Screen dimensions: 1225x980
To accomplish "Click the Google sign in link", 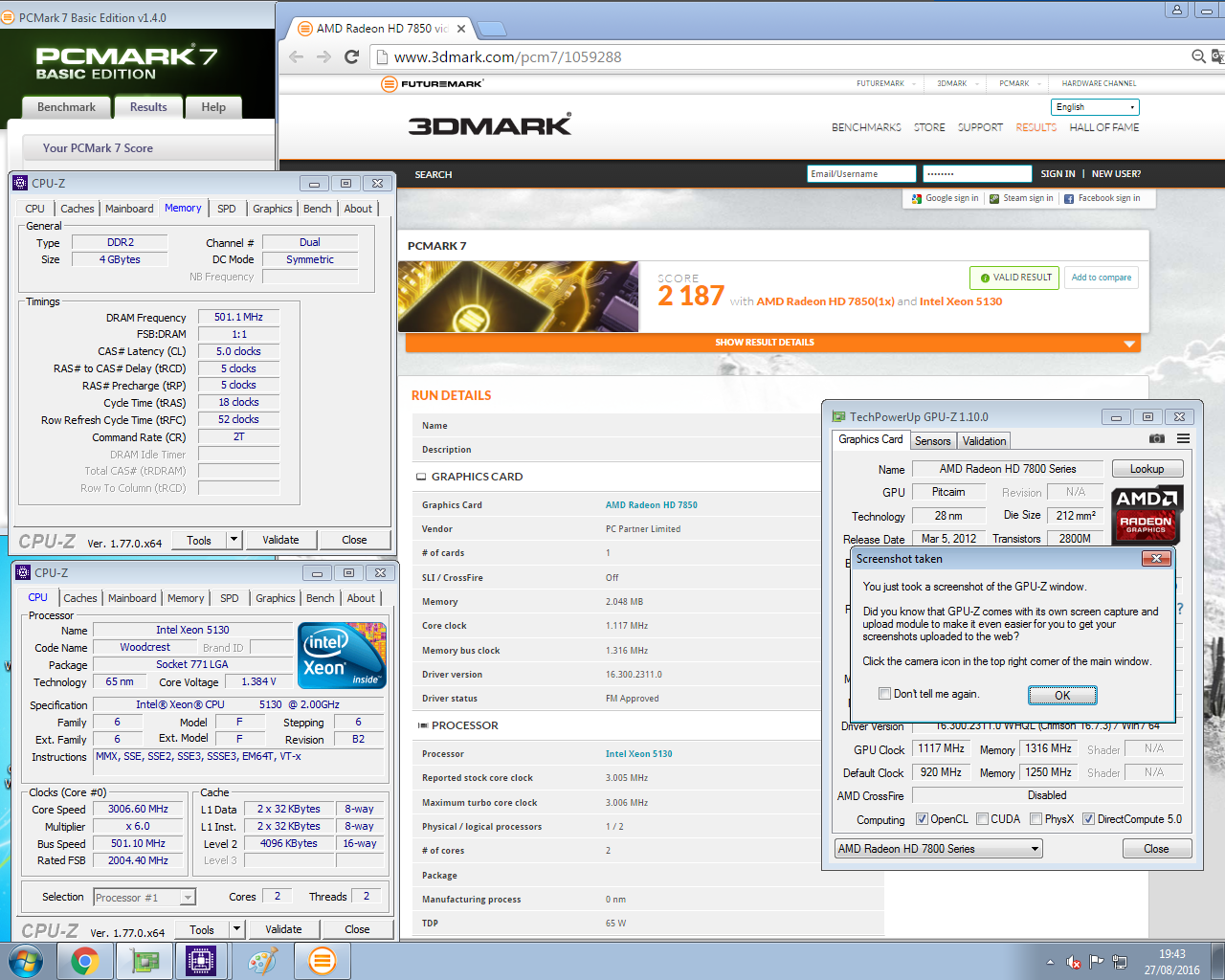I will [x=946, y=198].
